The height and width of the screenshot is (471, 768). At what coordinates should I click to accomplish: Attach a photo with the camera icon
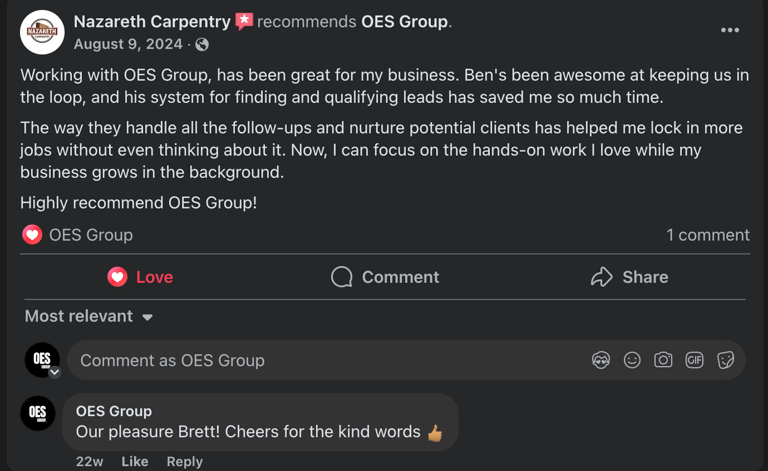[663, 360]
